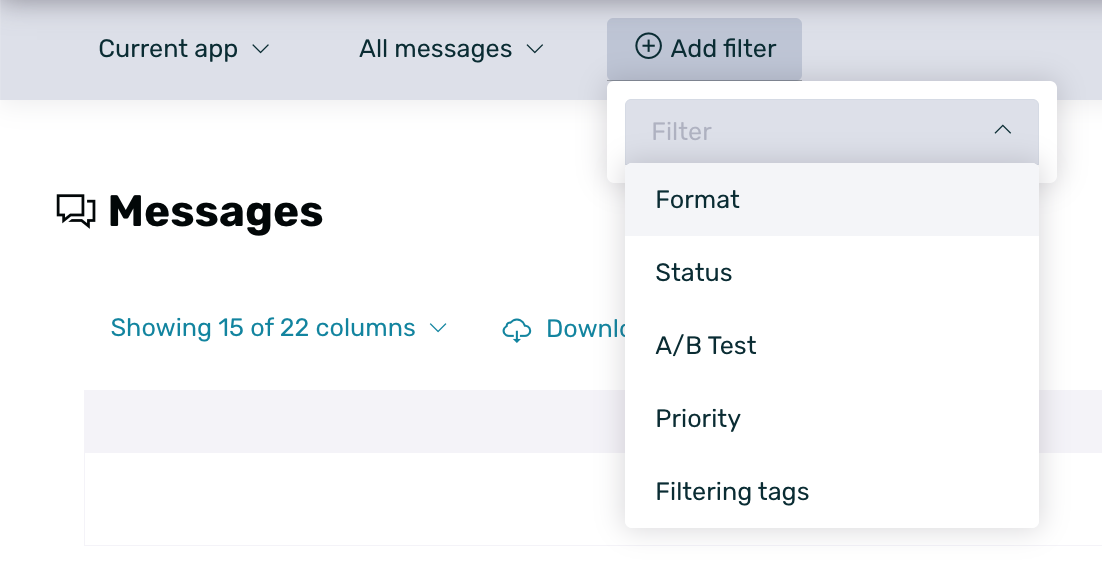
Task: Click the chevron after Showing 15 of 22 columns
Action: click(x=438, y=328)
